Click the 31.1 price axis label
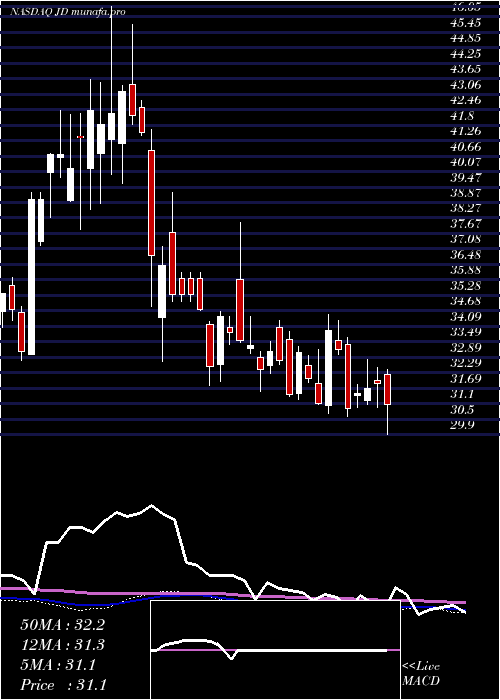Image resolution: width=500 pixels, height=700 pixels. click(464, 394)
